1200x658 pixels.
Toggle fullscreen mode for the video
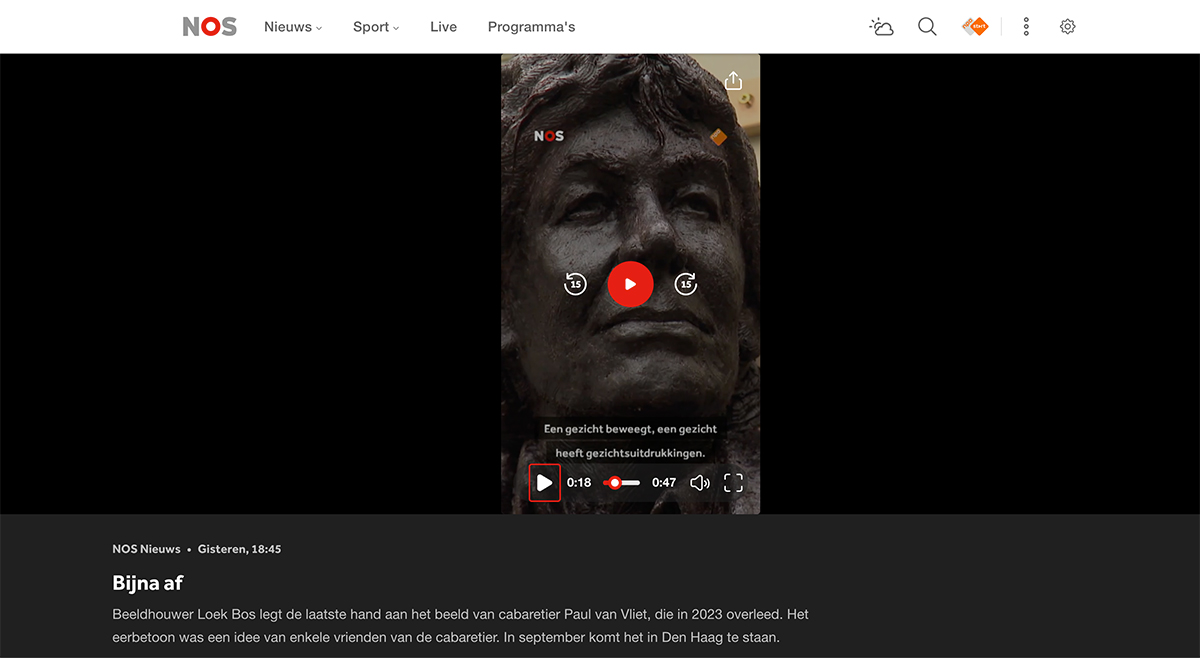(733, 483)
